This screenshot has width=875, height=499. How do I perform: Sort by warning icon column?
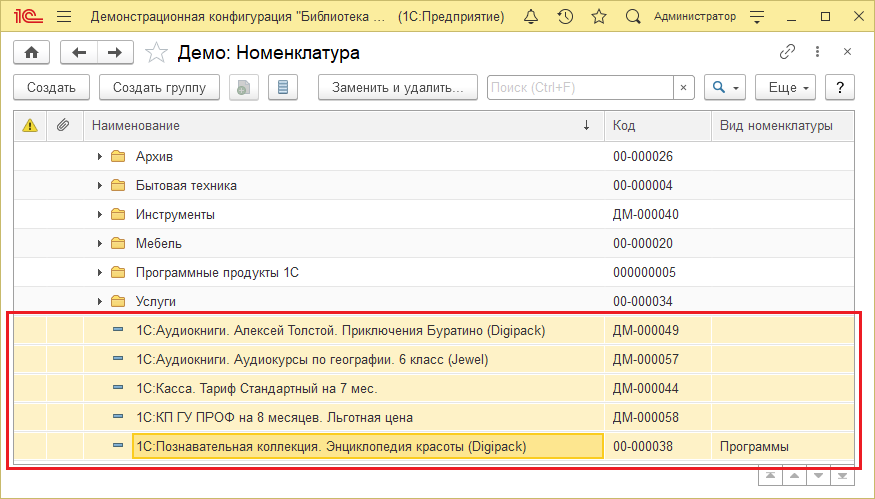(30, 126)
